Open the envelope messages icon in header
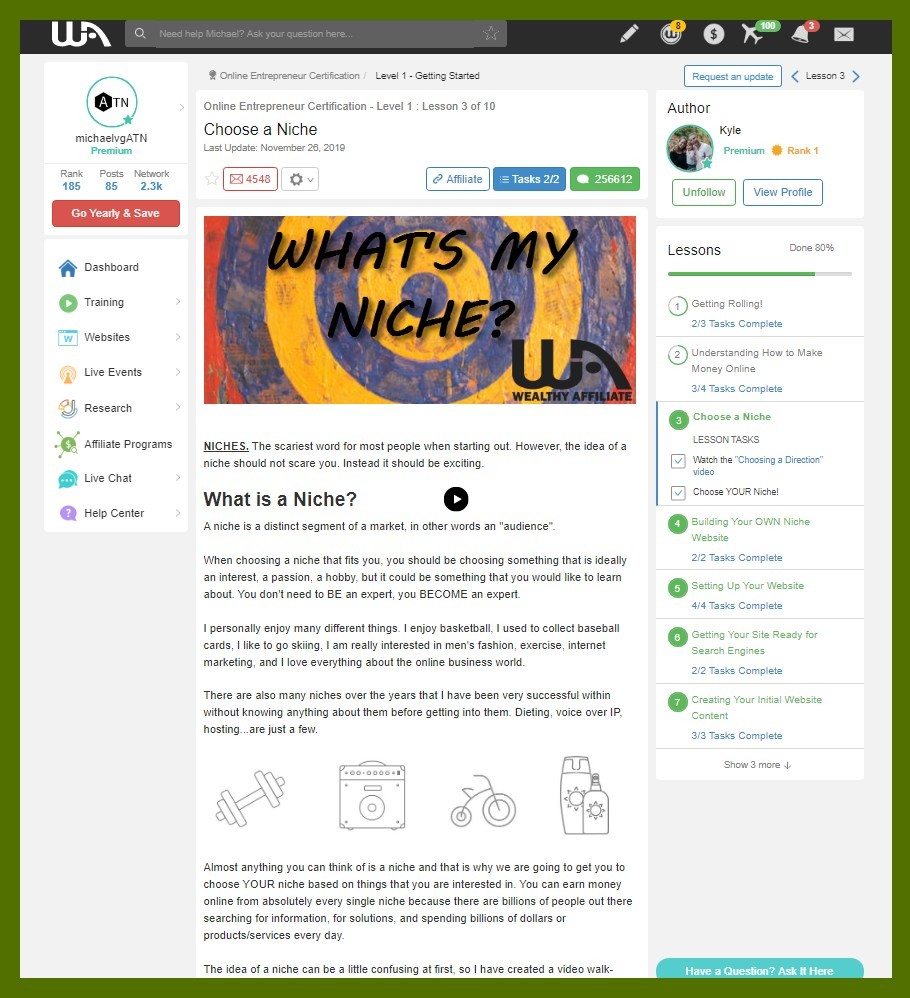This screenshot has height=998, width=910. (844, 34)
